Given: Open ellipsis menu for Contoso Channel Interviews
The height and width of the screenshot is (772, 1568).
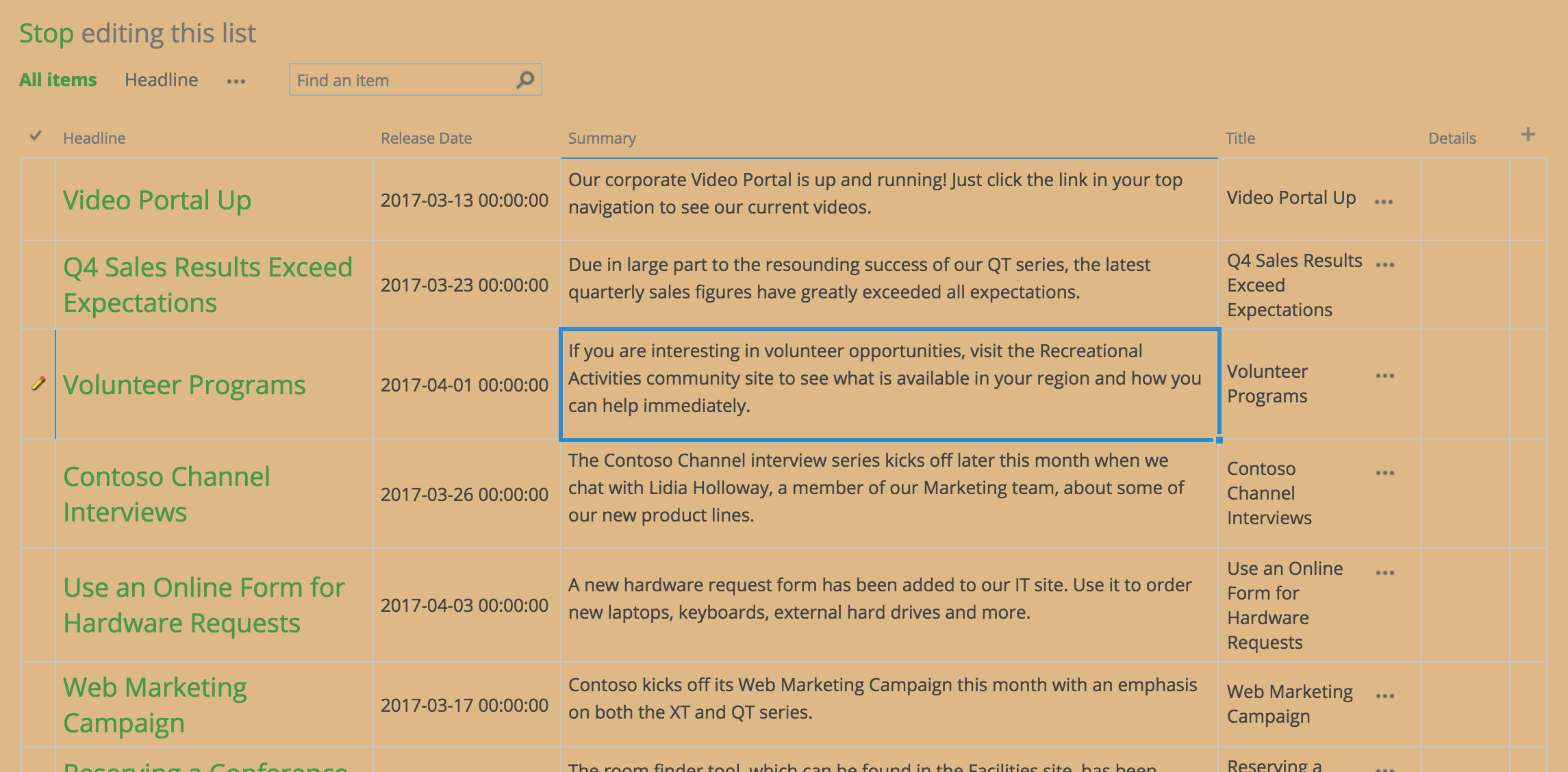Looking at the screenshot, I should (x=1384, y=473).
